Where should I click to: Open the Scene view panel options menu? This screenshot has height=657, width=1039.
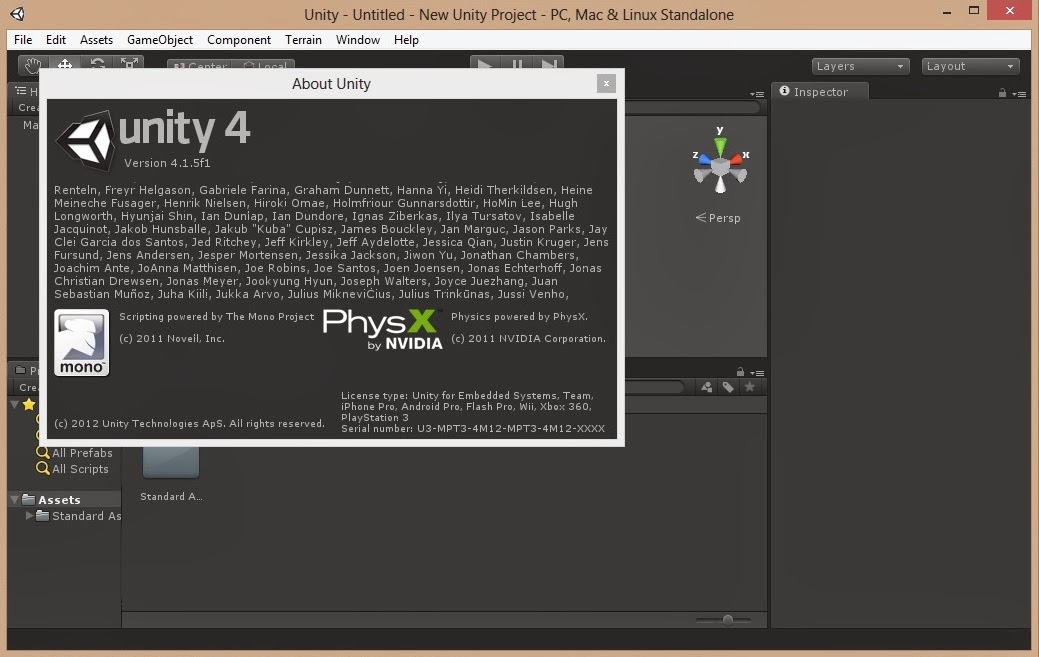tap(757, 93)
